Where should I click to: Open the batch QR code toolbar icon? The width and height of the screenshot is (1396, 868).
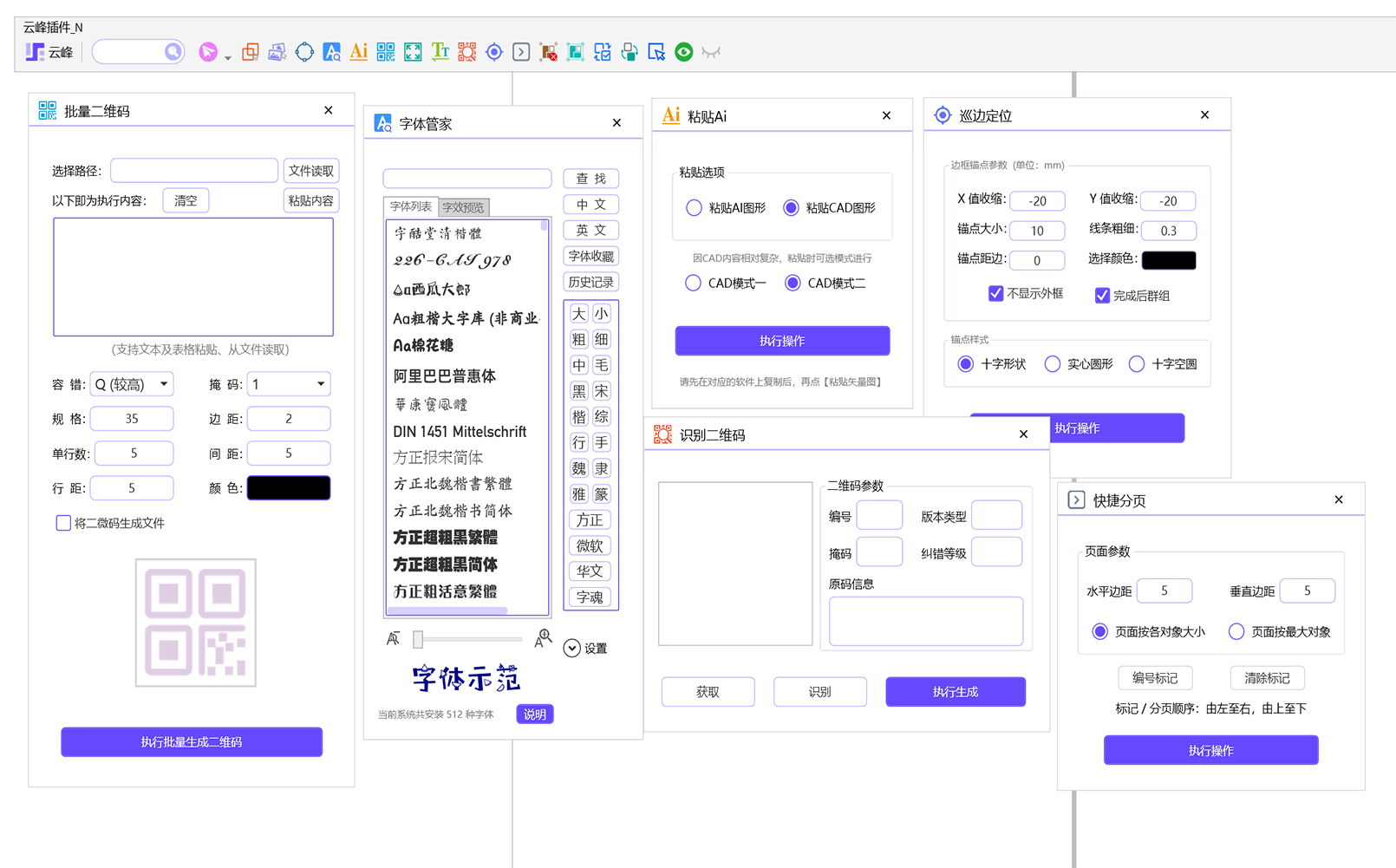click(386, 51)
